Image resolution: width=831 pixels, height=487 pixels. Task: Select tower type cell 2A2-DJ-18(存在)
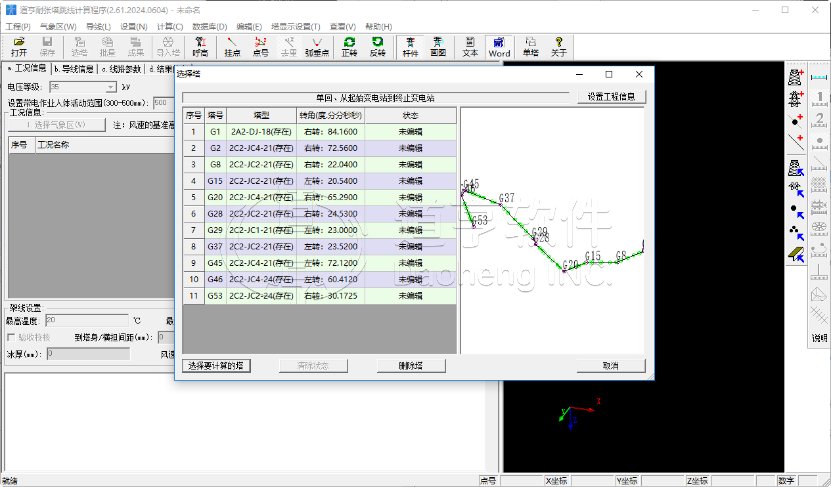click(x=261, y=131)
